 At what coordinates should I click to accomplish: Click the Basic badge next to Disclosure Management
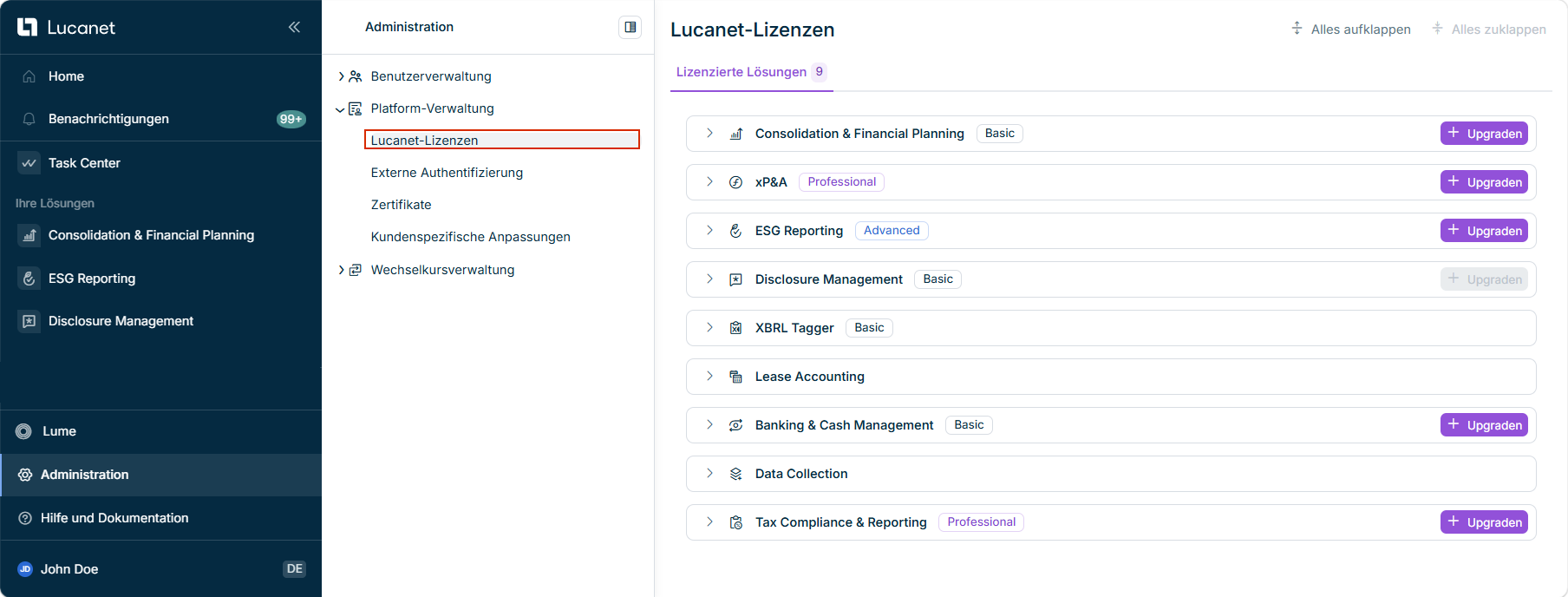tap(938, 279)
